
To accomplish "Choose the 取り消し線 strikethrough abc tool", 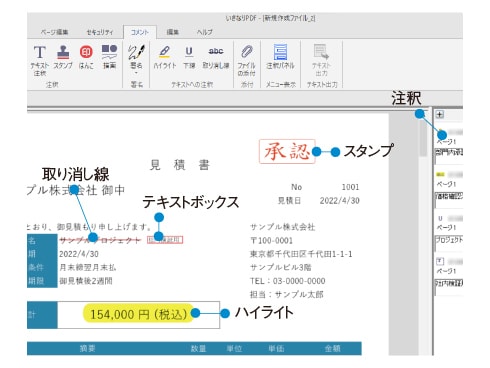I will pyautogui.click(x=216, y=57).
